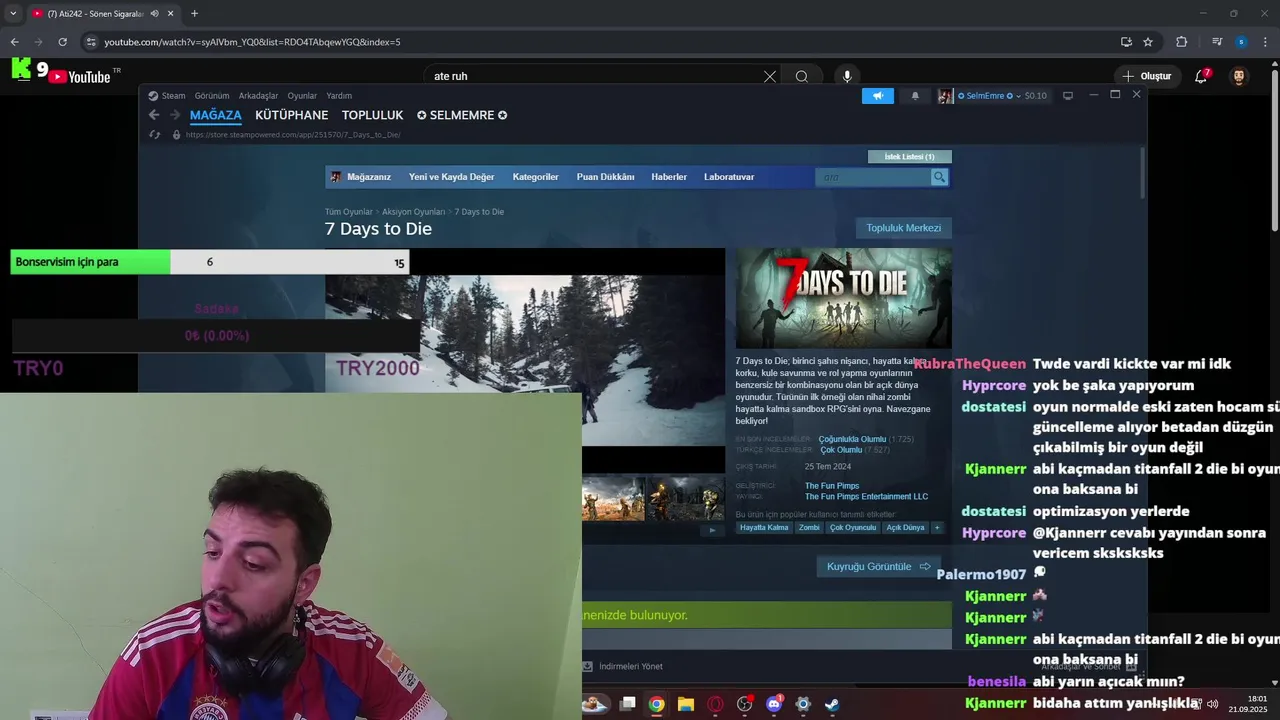Clear the YouTube search box
The height and width of the screenshot is (720, 1280).
click(x=770, y=76)
